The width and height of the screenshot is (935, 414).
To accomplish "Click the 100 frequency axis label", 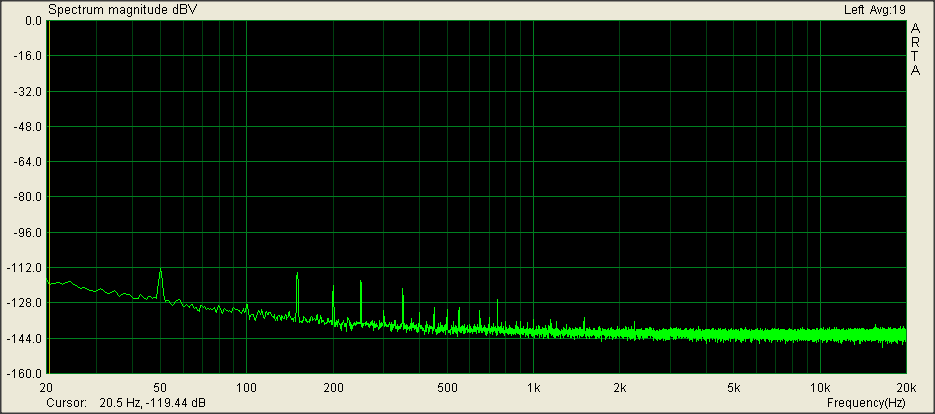I will coord(246,386).
